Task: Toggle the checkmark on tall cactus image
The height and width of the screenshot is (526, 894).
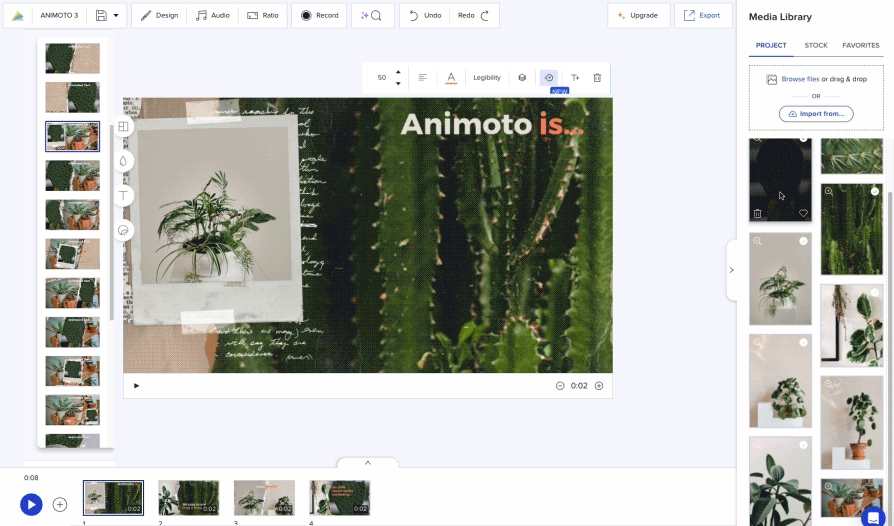Action: 875,191
